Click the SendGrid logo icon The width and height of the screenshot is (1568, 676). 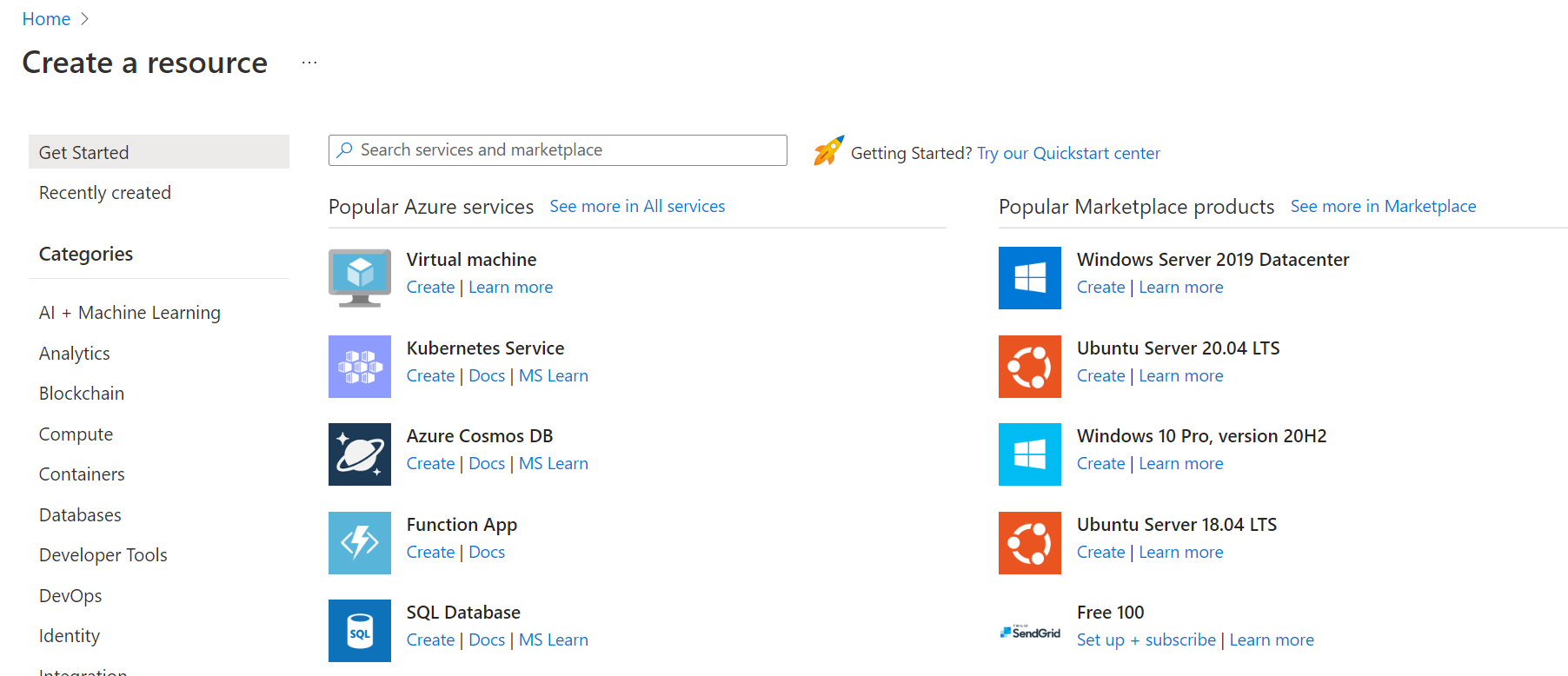(x=1030, y=632)
